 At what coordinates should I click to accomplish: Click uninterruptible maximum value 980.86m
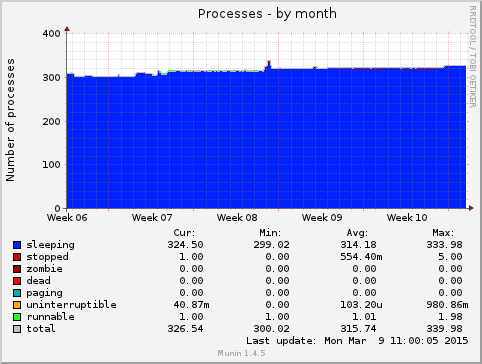click(x=447, y=305)
